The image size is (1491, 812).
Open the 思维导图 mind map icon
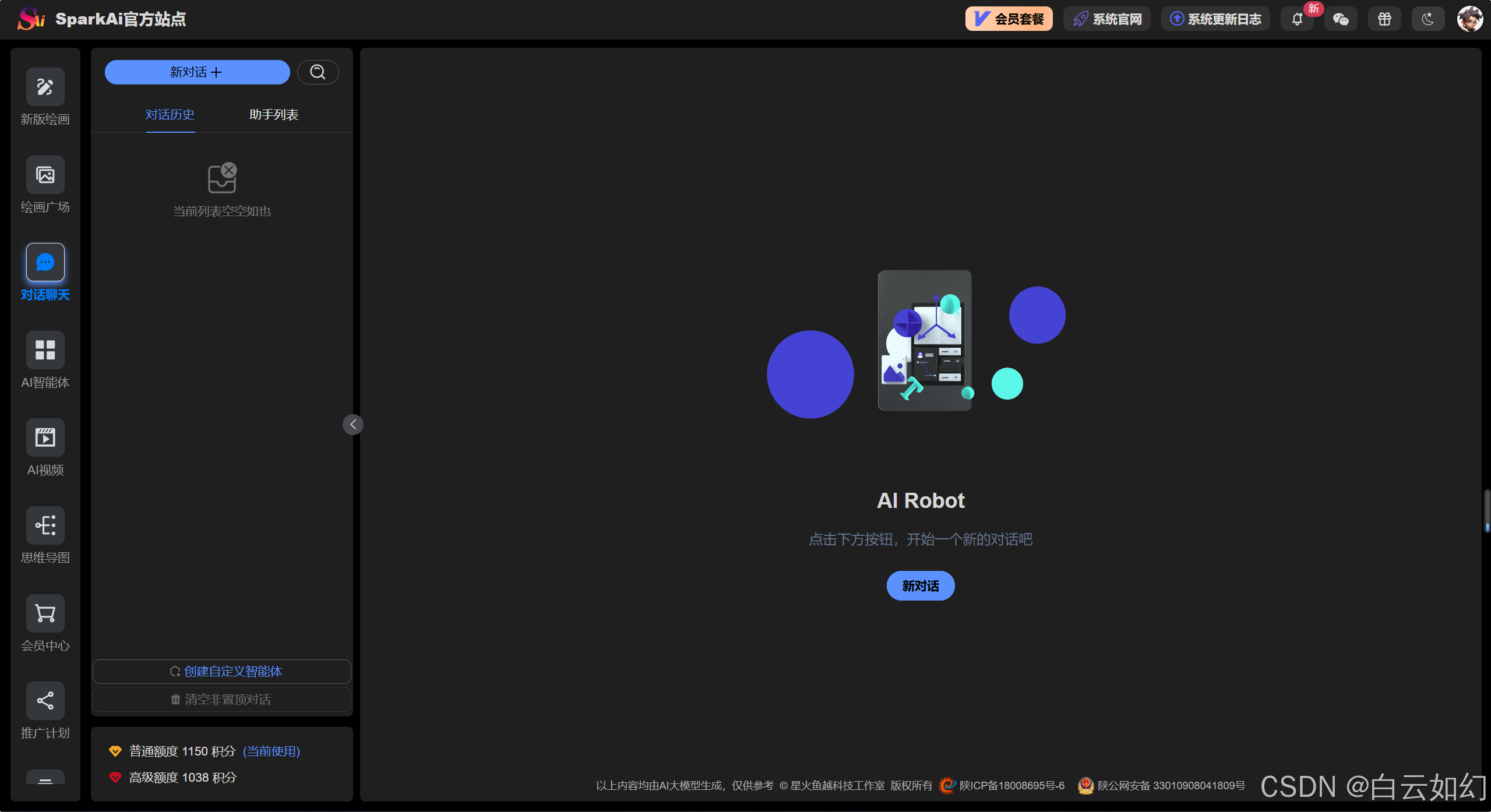45,525
